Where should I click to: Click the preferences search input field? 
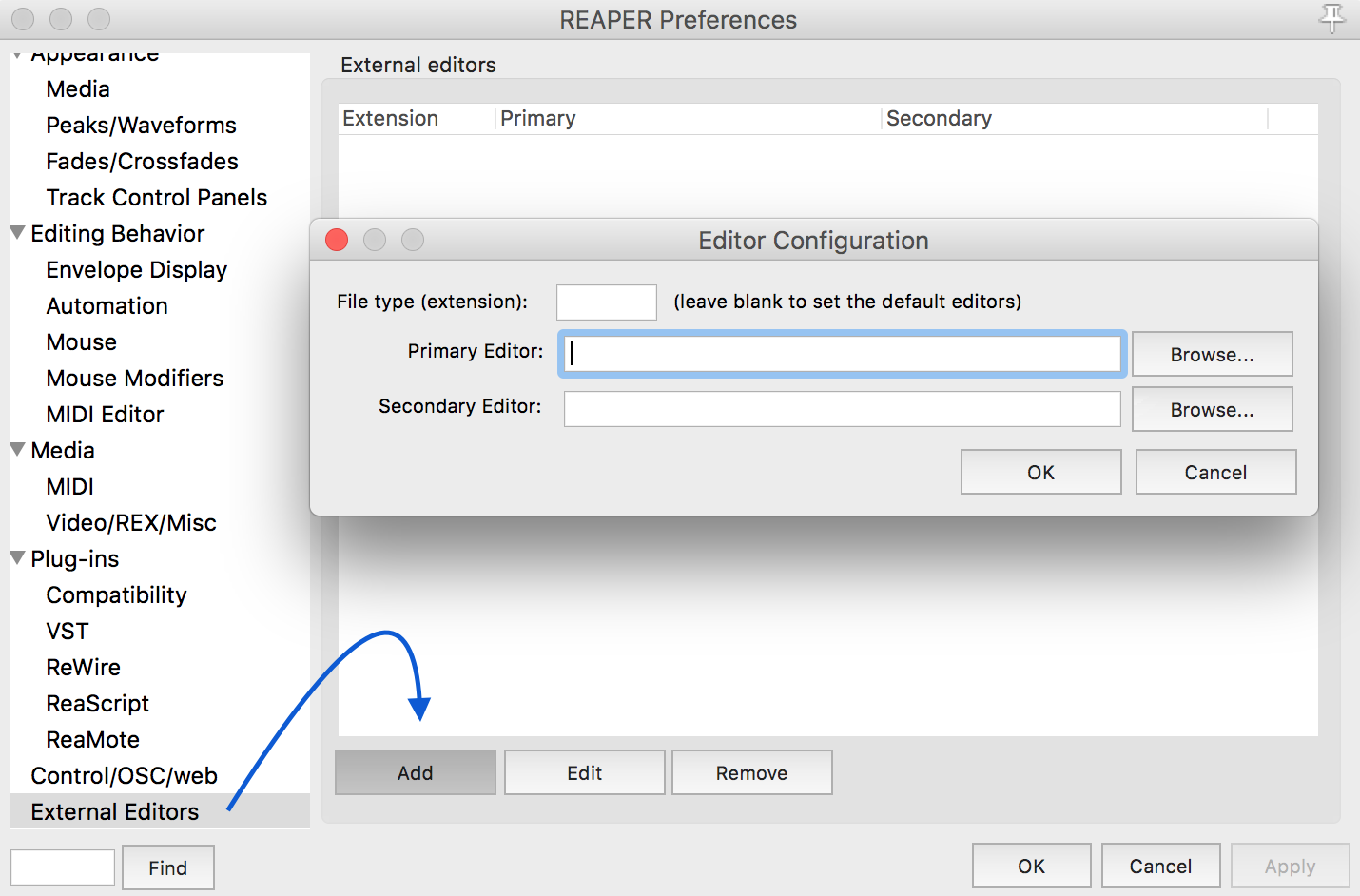[63, 867]
